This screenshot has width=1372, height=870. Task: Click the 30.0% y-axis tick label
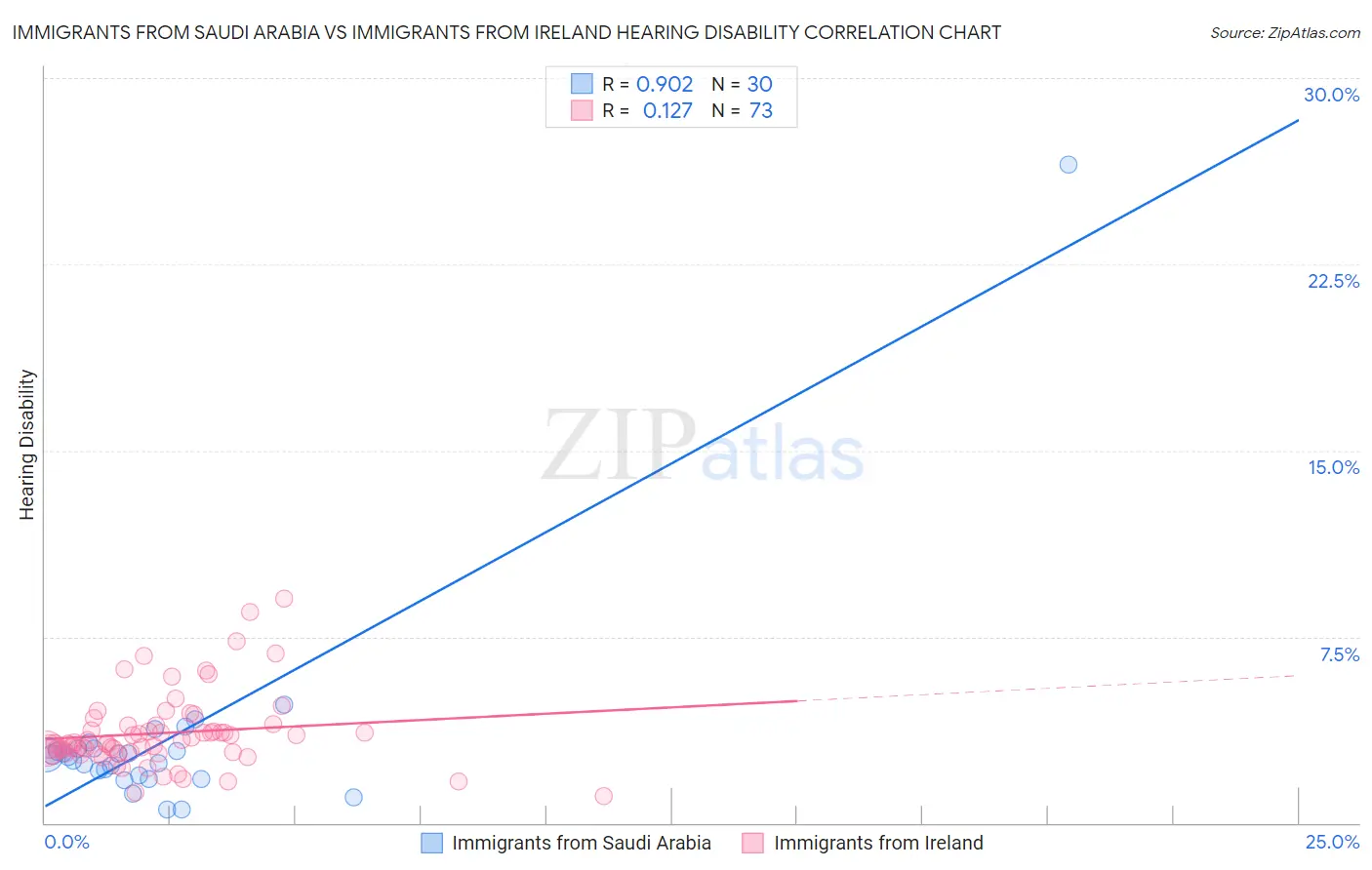(x=1331, y=95)
